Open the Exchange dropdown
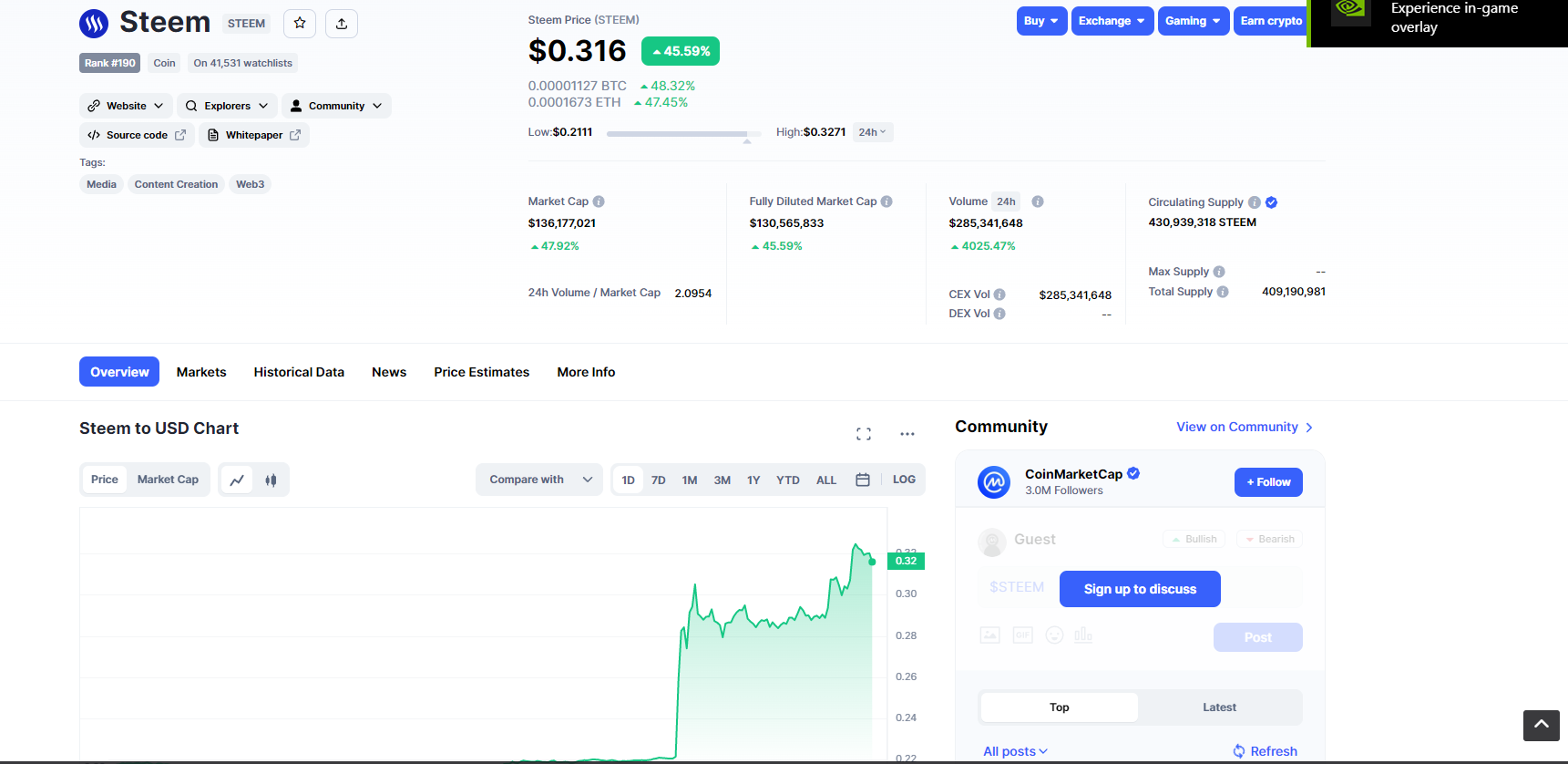 (1112, 21)
